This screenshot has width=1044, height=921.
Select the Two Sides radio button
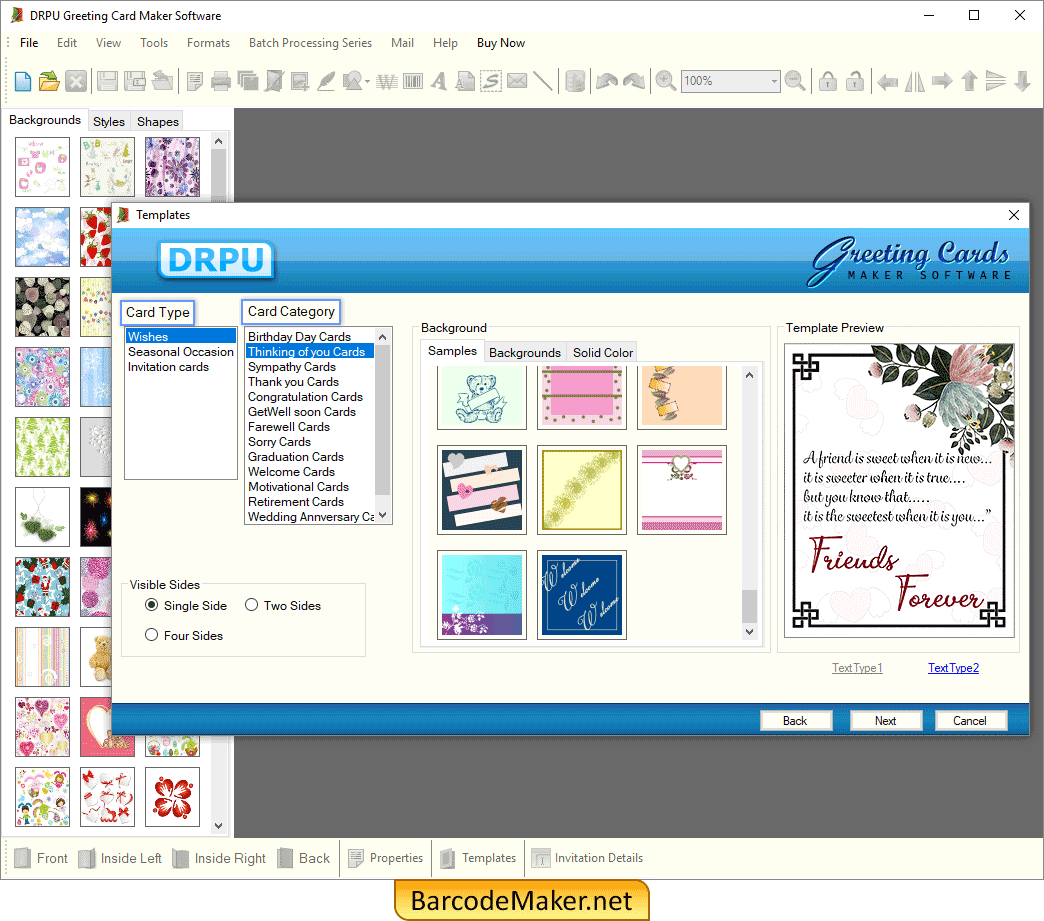(x=252, y=605)
